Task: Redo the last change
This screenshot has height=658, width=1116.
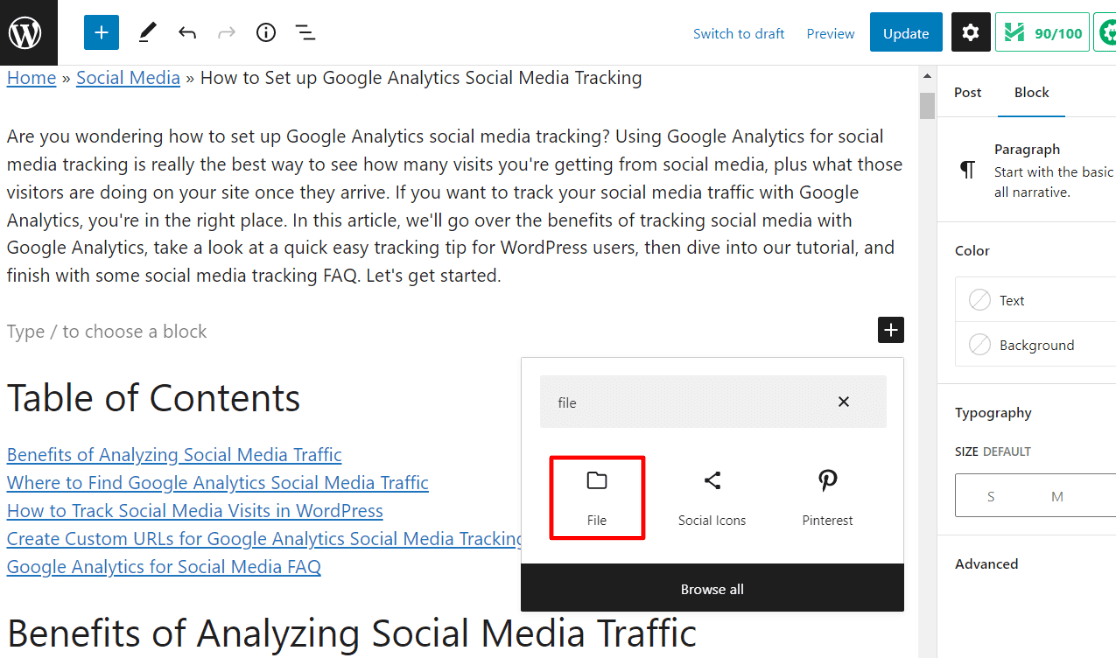Action: [226, 32]
